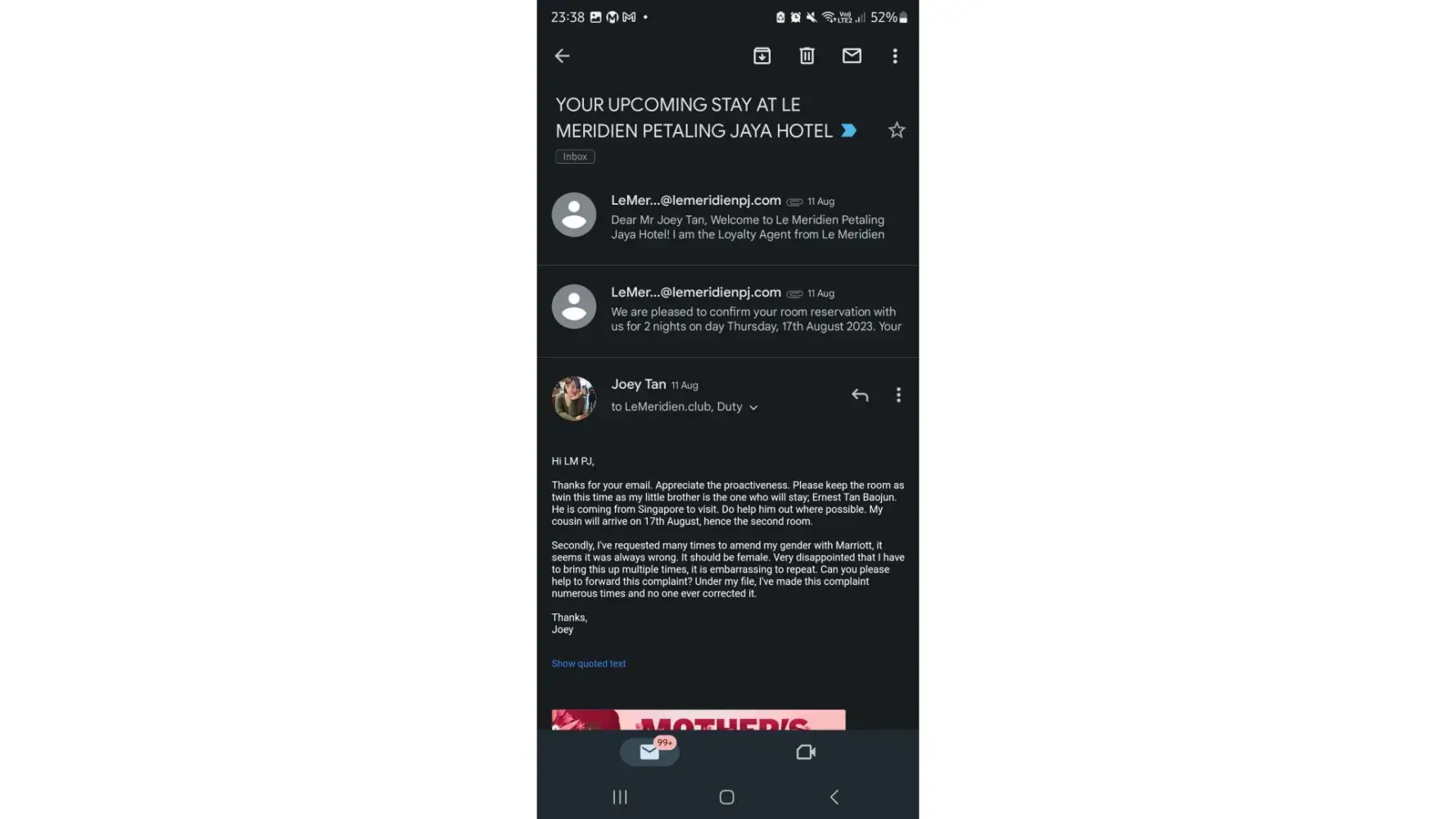Image resolution: width=1456 pixels, height=819 pixels.
Task: Click Show quoted text link
Action: click(x=588, y=663)
